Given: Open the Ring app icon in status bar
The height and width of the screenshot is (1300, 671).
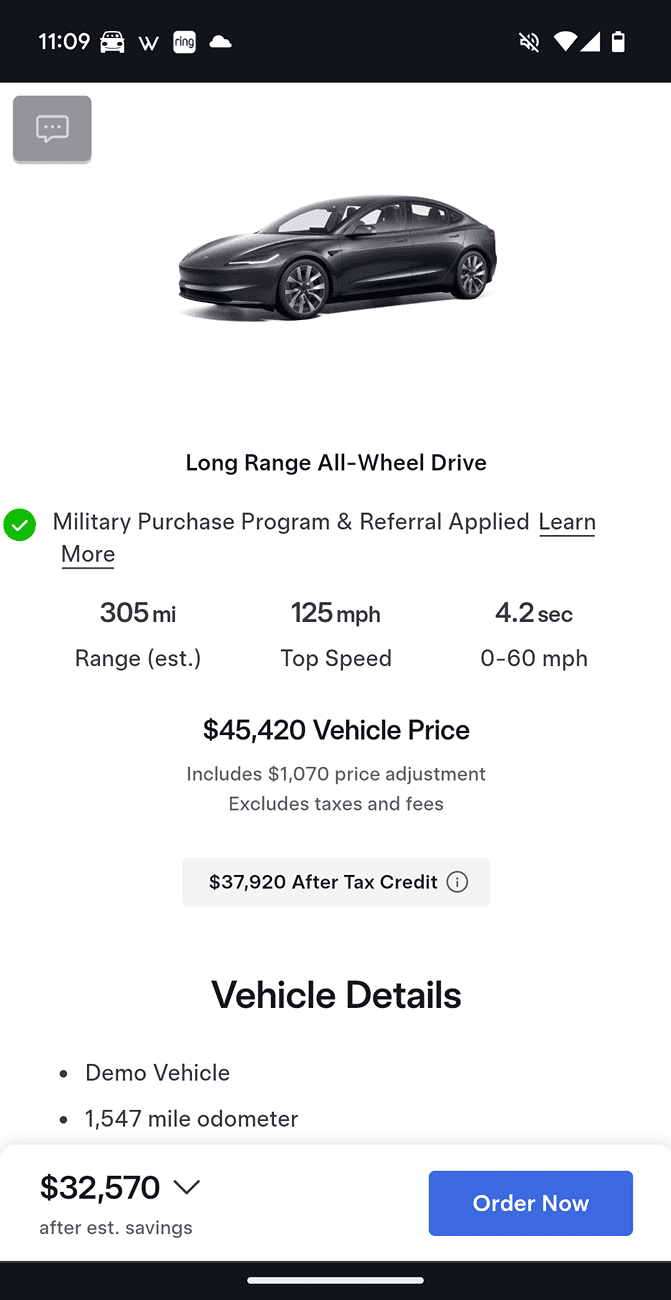Looking at the screenshot, I should pyautogui.click(x=184, y=42).
